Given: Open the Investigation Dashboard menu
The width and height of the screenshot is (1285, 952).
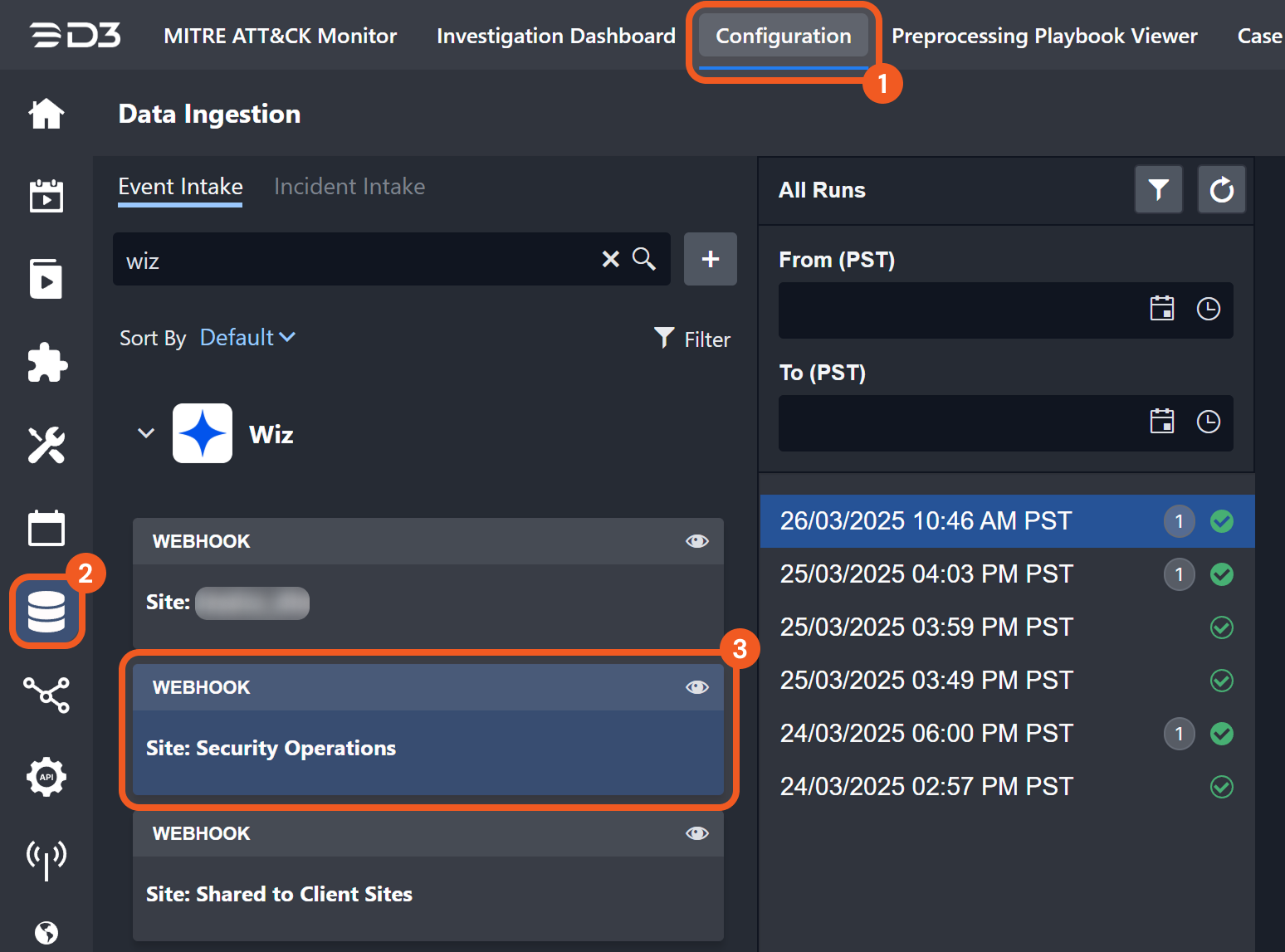Looking at the screenshot, I should click(555, 36).
